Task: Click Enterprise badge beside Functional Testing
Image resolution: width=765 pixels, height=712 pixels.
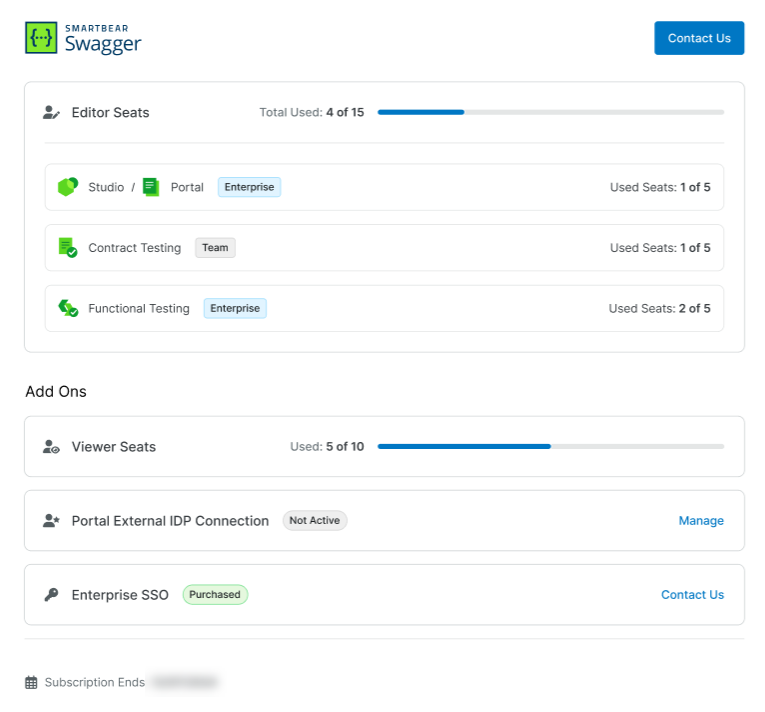Action: point(235,308)
